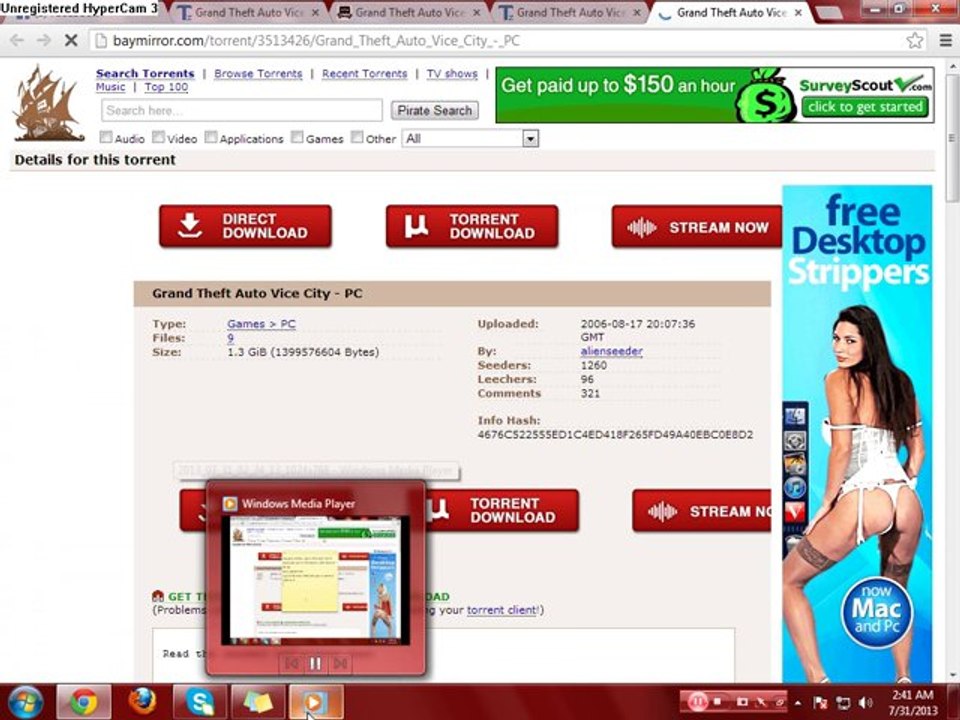Switch to the third Grand Theft Auto tab
The width and height of the screenshot is (960, 720).
click(570, 12)
